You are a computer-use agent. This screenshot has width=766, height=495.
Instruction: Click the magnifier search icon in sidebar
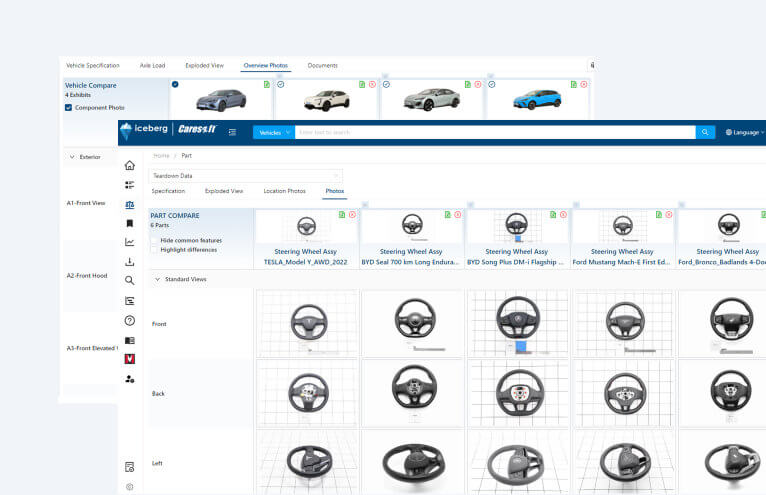pos(129,280)
